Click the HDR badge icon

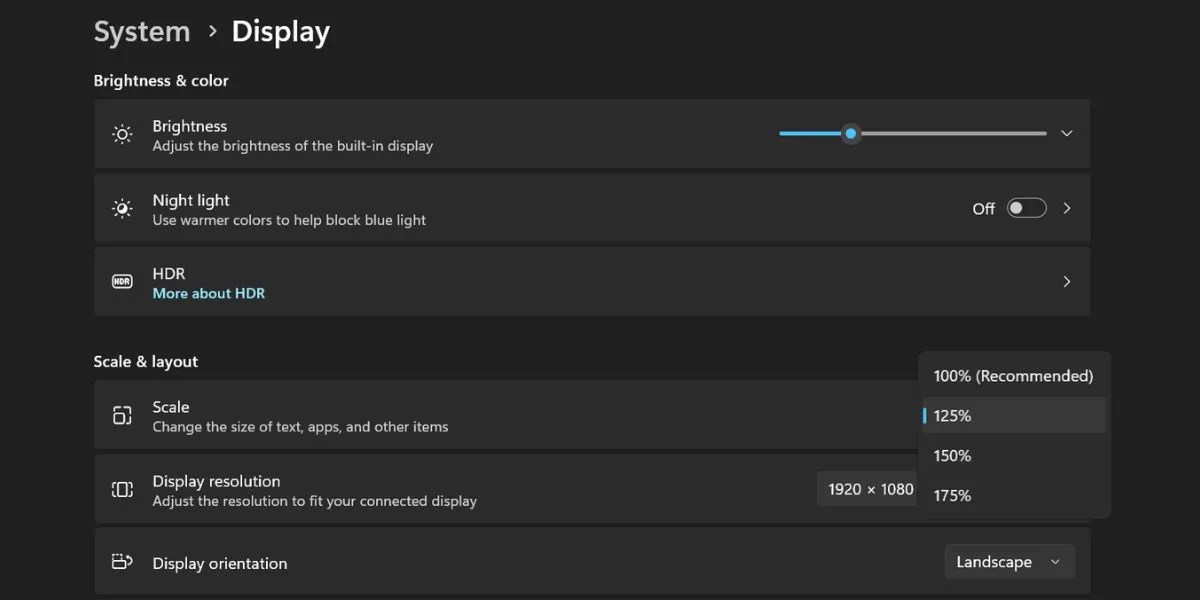[121, 281]
